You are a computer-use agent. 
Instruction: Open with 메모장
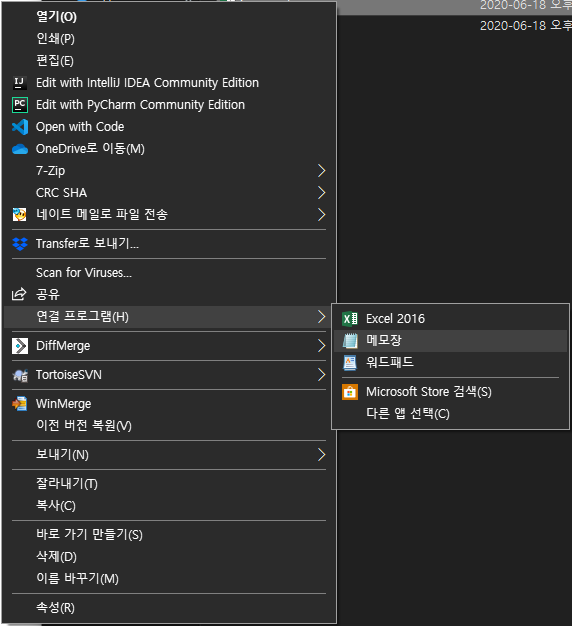click(450, 341)
